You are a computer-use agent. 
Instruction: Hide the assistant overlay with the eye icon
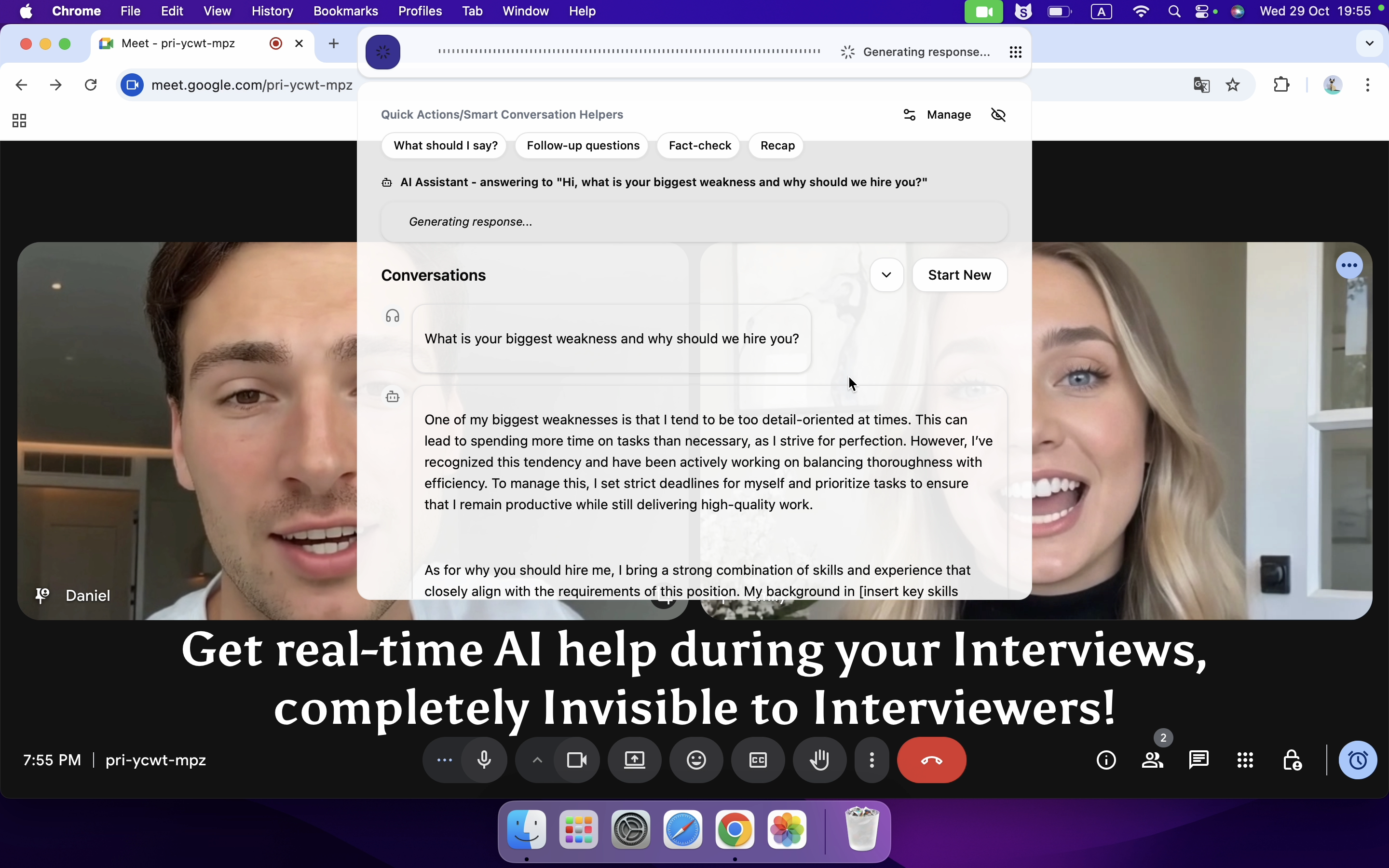[x=997, y=114]
